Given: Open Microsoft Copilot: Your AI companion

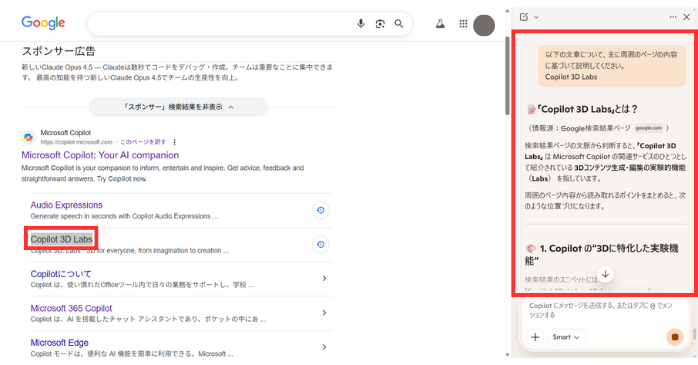Looking at the screenshot, I should 100,155.
